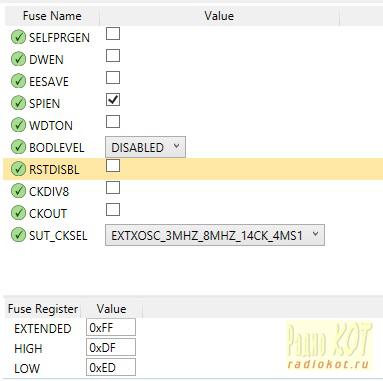Toggle the WDTON fuse checkbox
383x381 pixels.
tap(113, 122)
